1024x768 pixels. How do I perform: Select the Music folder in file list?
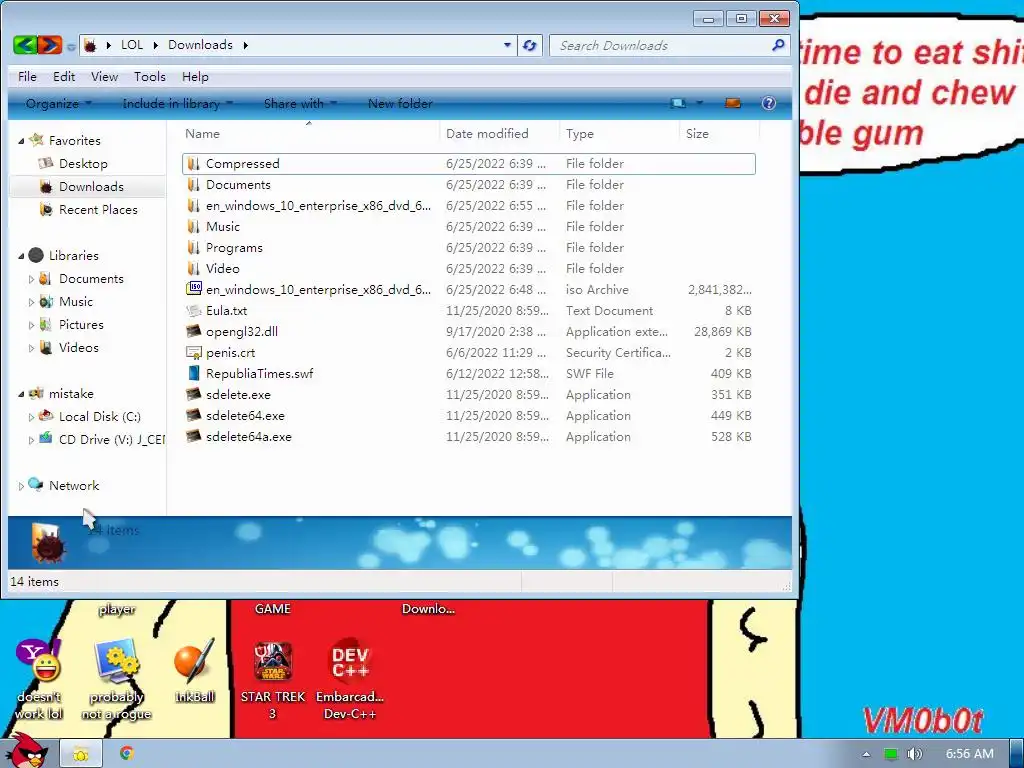[x=223, y=226]
